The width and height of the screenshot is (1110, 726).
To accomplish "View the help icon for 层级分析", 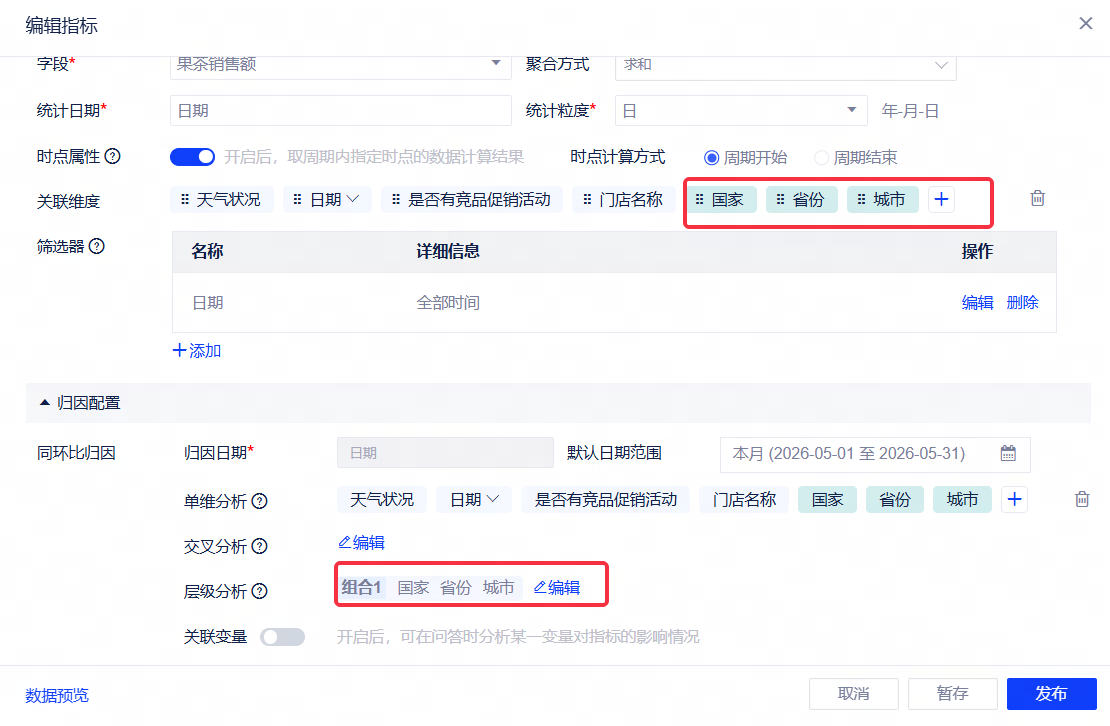I will [260, 591].
